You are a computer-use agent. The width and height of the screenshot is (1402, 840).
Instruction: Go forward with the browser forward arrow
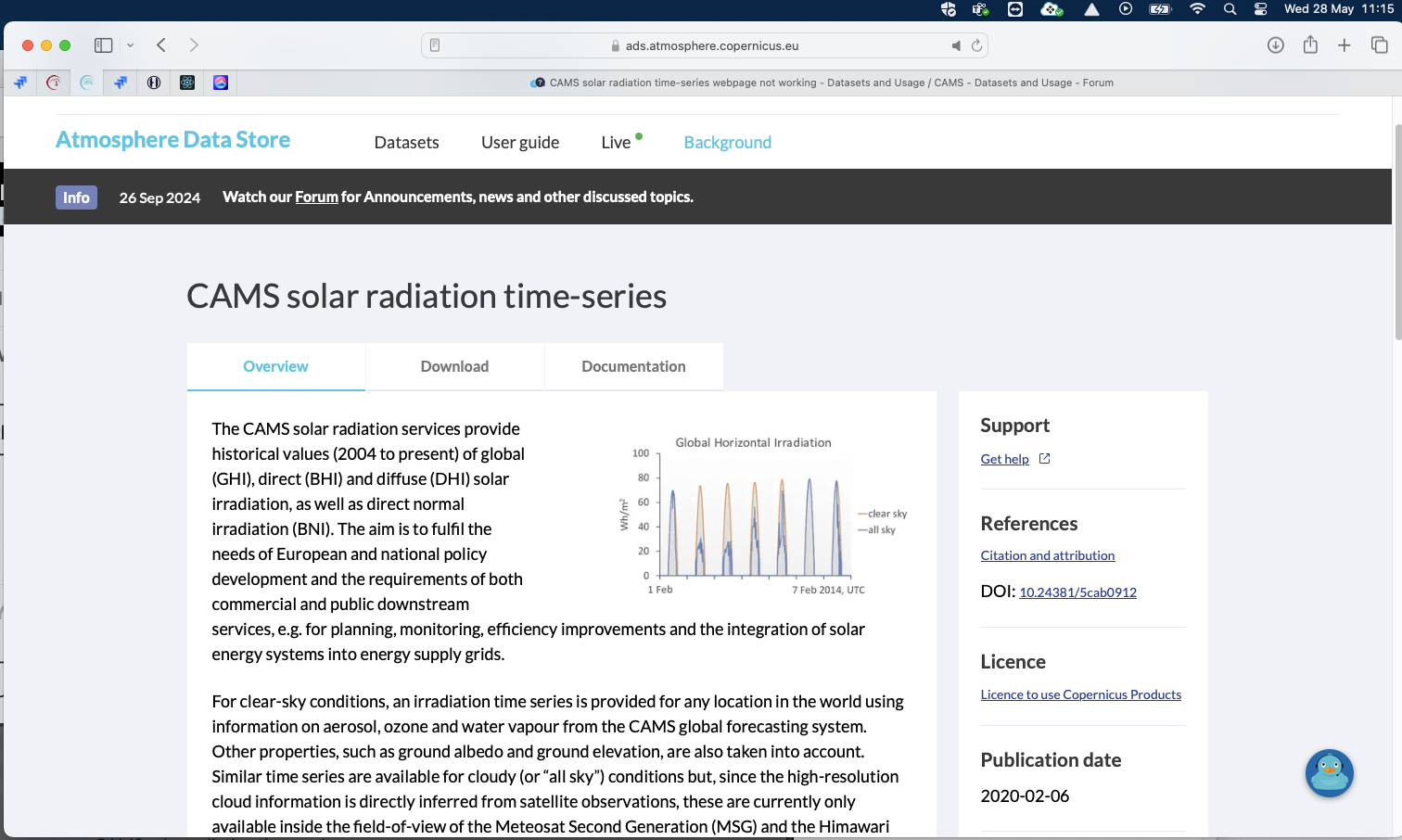(x=194, y=45)
